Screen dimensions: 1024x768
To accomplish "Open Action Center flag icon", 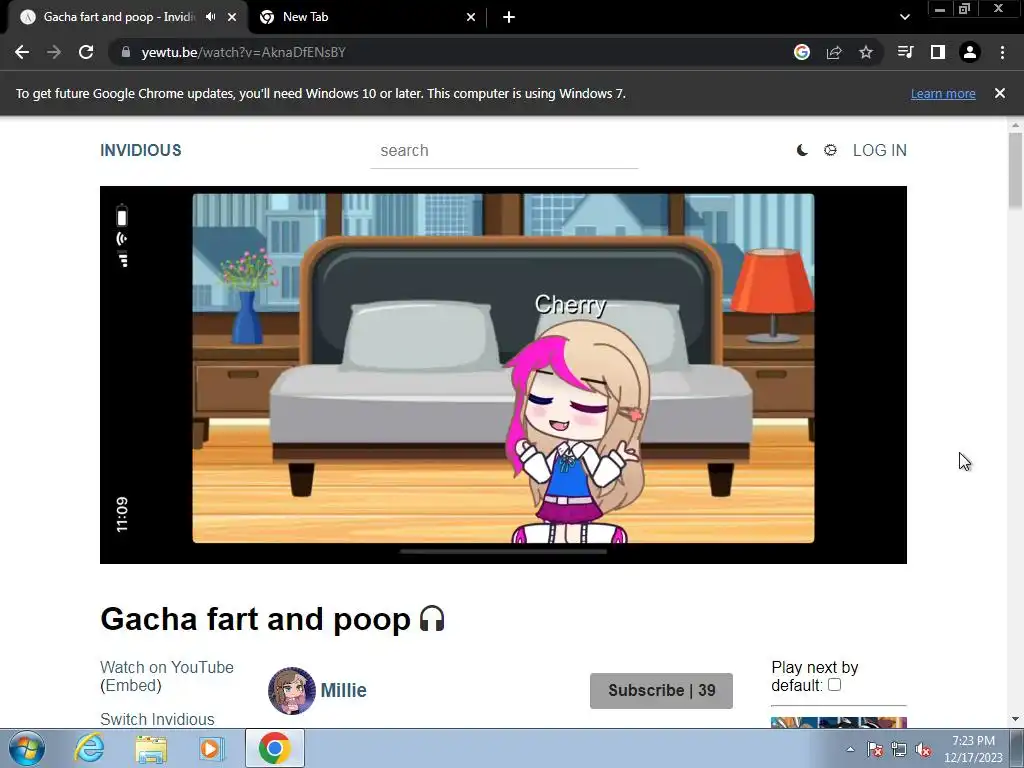I will tap(875, 749).
